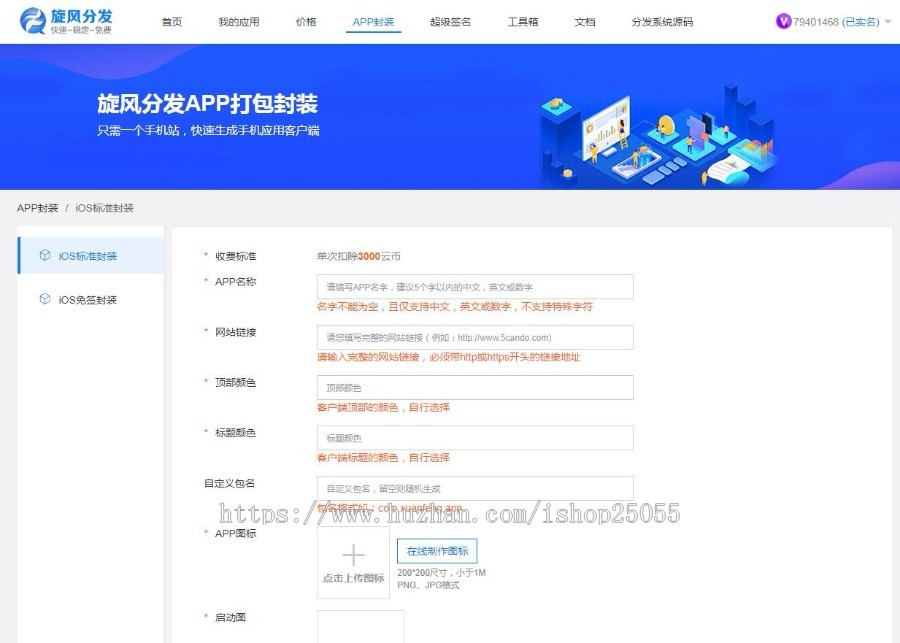This screenshot has width=900, height=643.
Task: Open the 超级签名 menu item
Action: tap(450, 20)
